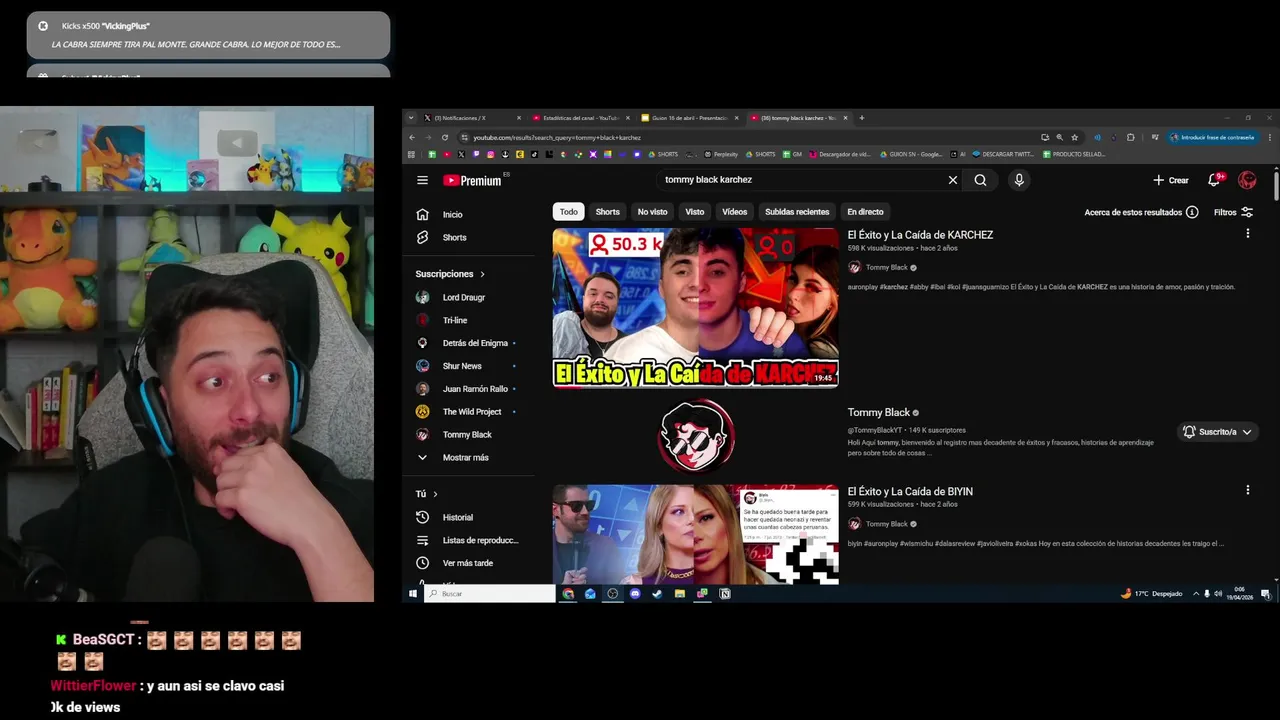
Task: Open the Perplexity bookmark
Action: click(x=722, y=155)
